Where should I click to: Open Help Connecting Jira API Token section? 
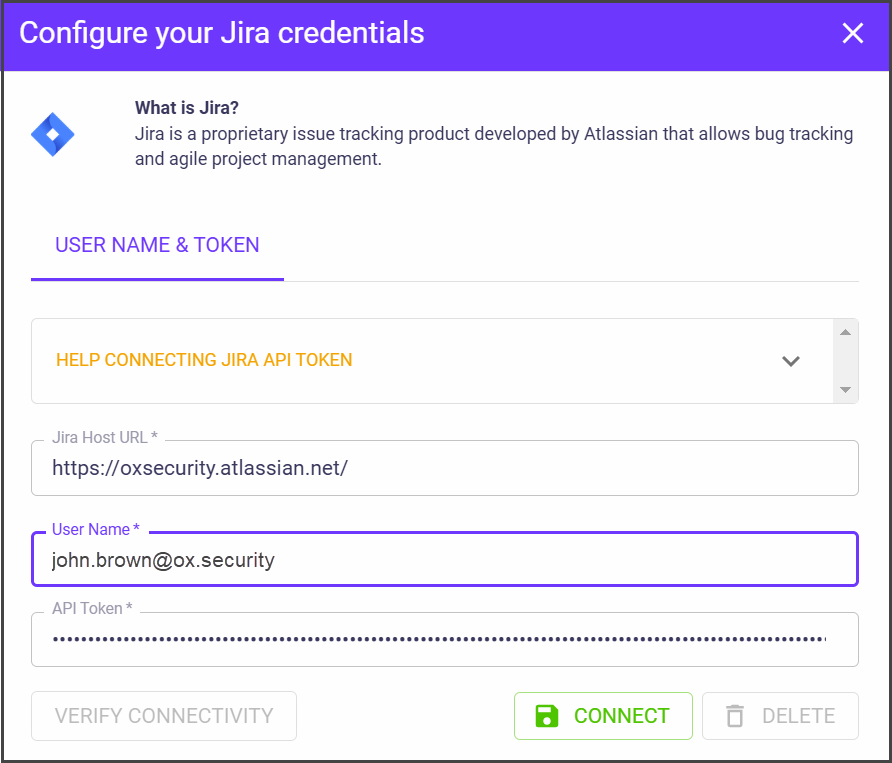pos(204,360)
